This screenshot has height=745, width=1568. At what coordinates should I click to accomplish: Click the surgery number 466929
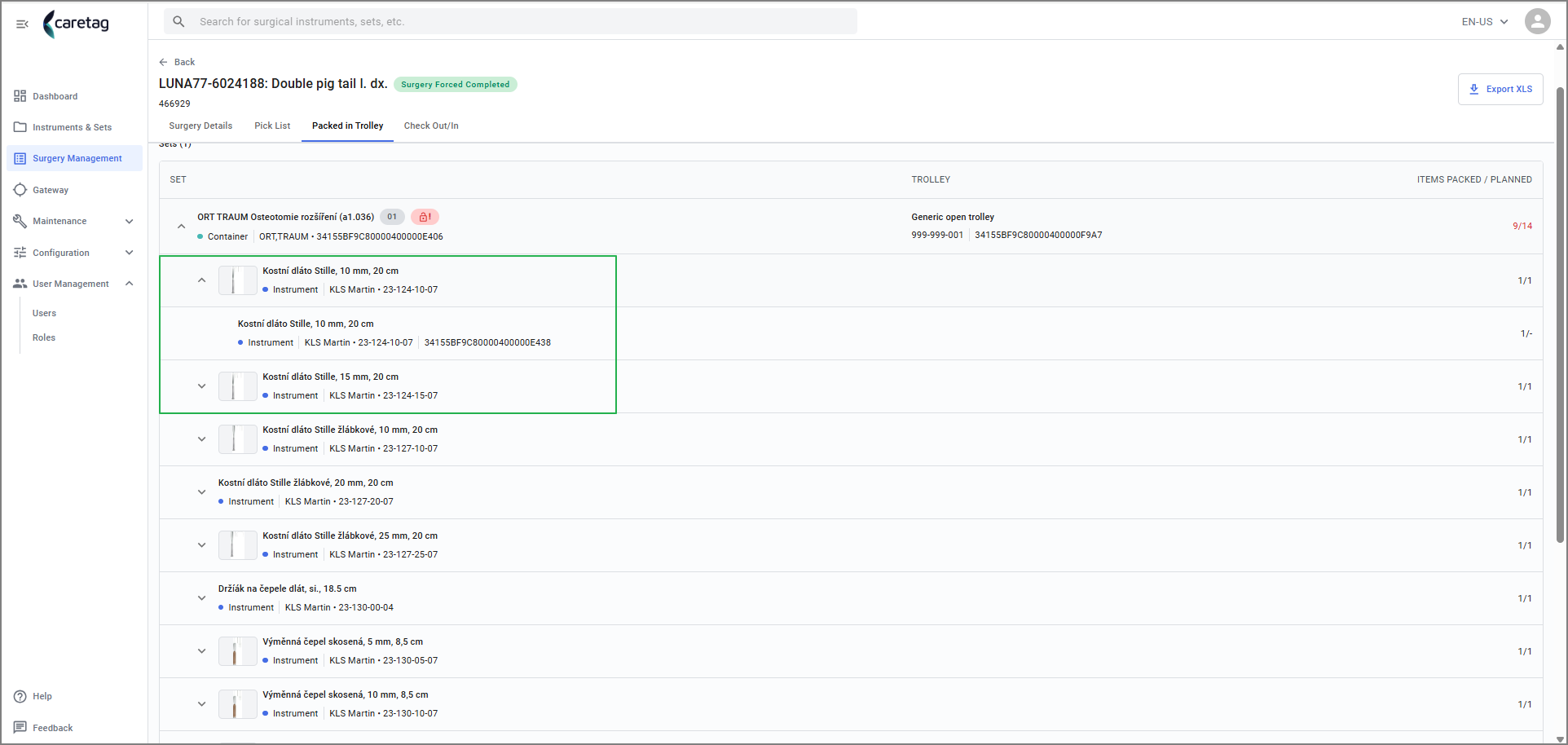[x=174, y=104]
